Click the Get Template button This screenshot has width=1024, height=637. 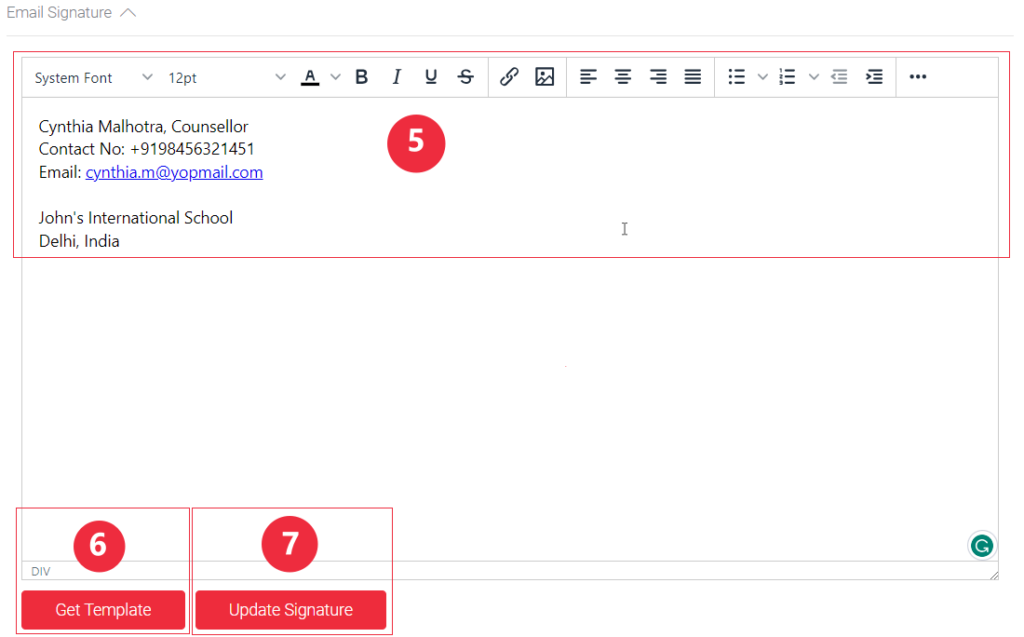click(103, 610)
